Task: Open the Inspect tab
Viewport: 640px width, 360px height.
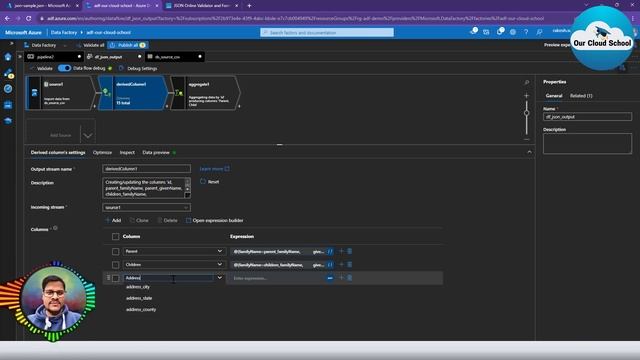Action: [x=127, y=152]
